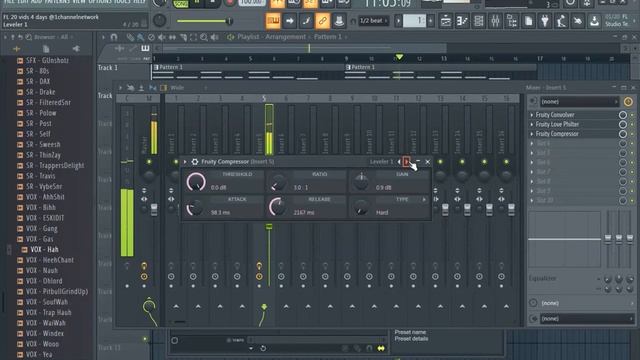
Task: Open the 1/2 beat snap dropdown
Action: [x=373, y=21]
